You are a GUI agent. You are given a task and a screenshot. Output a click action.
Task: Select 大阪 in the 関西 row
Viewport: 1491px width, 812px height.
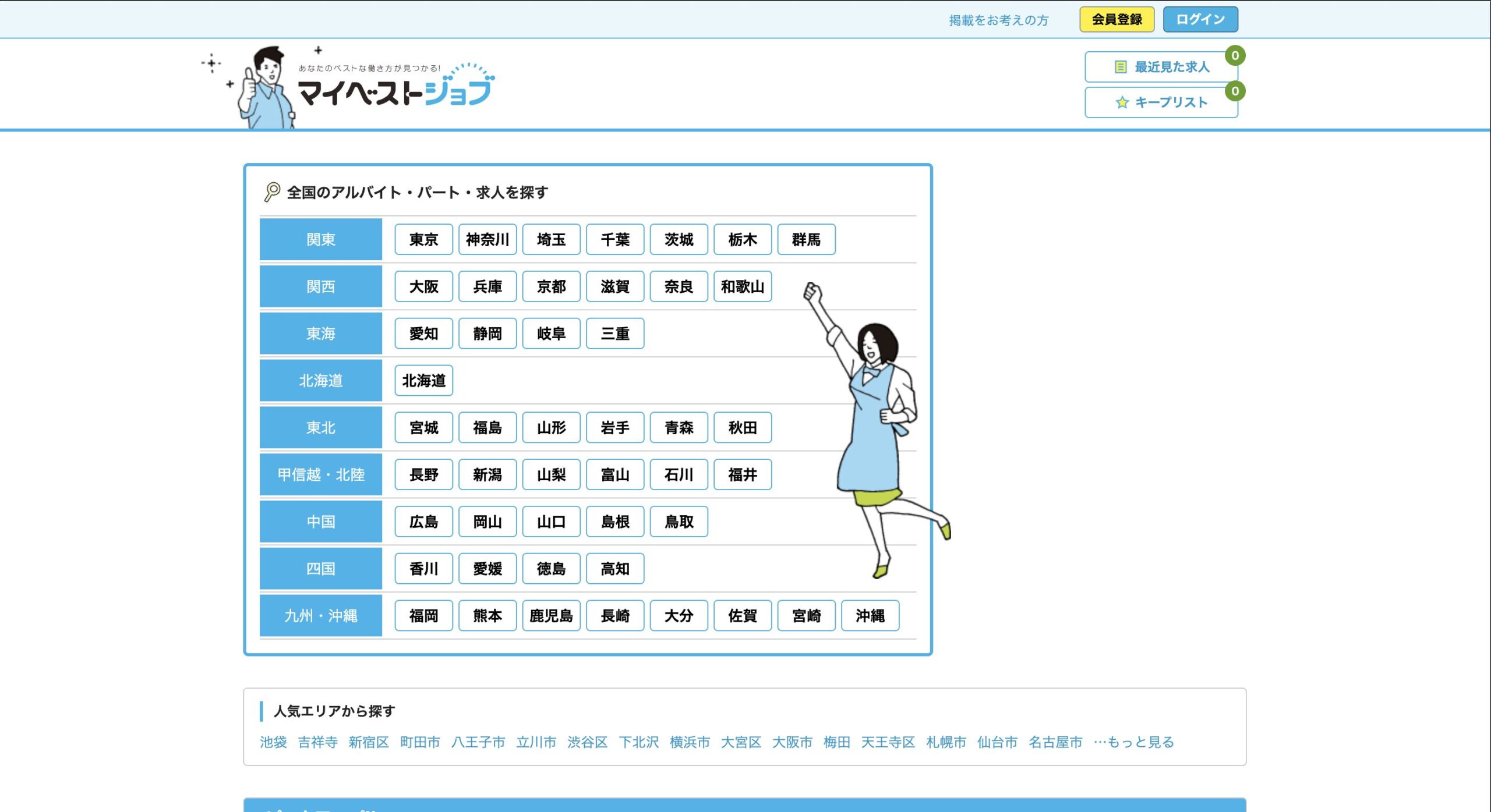point(423,286)
